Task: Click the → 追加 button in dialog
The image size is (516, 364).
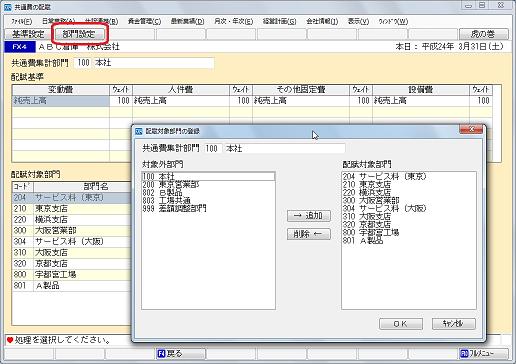Action: 309,216
